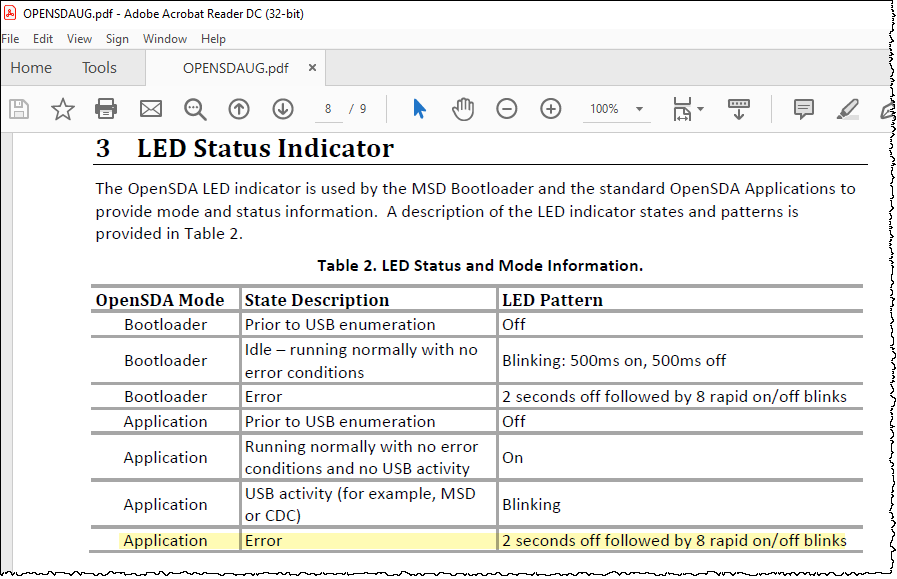The width and height of the screenshot is (897, 579).
Task: Email this PDF as attachment
Action: (x=150, y=109)
